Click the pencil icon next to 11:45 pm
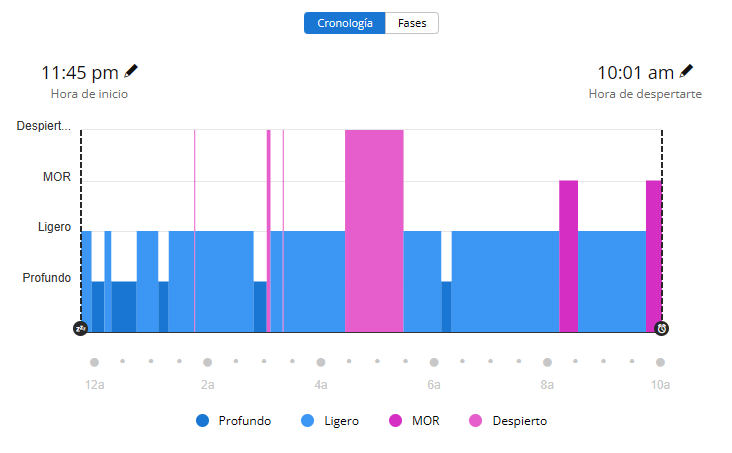This screenshot has height=453, width=732. (131, 71)
